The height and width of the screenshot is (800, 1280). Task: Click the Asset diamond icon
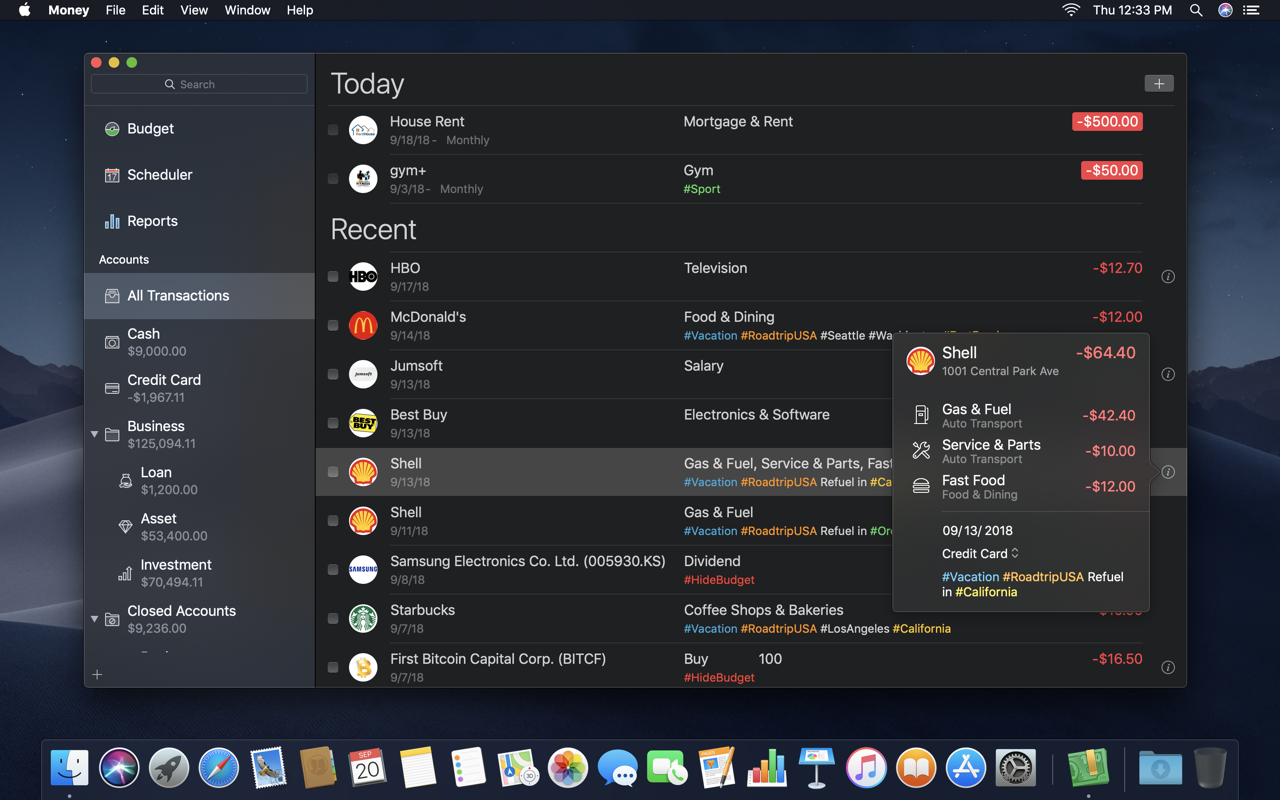tap(125, 527)
